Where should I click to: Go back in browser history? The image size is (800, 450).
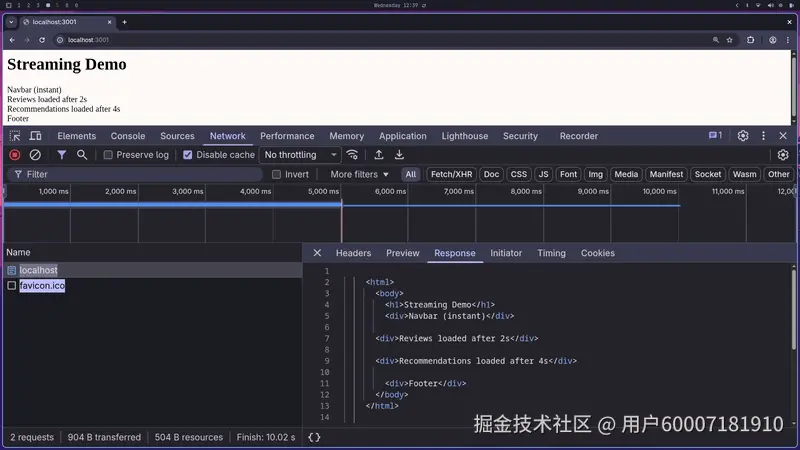(x=12, y=40)
